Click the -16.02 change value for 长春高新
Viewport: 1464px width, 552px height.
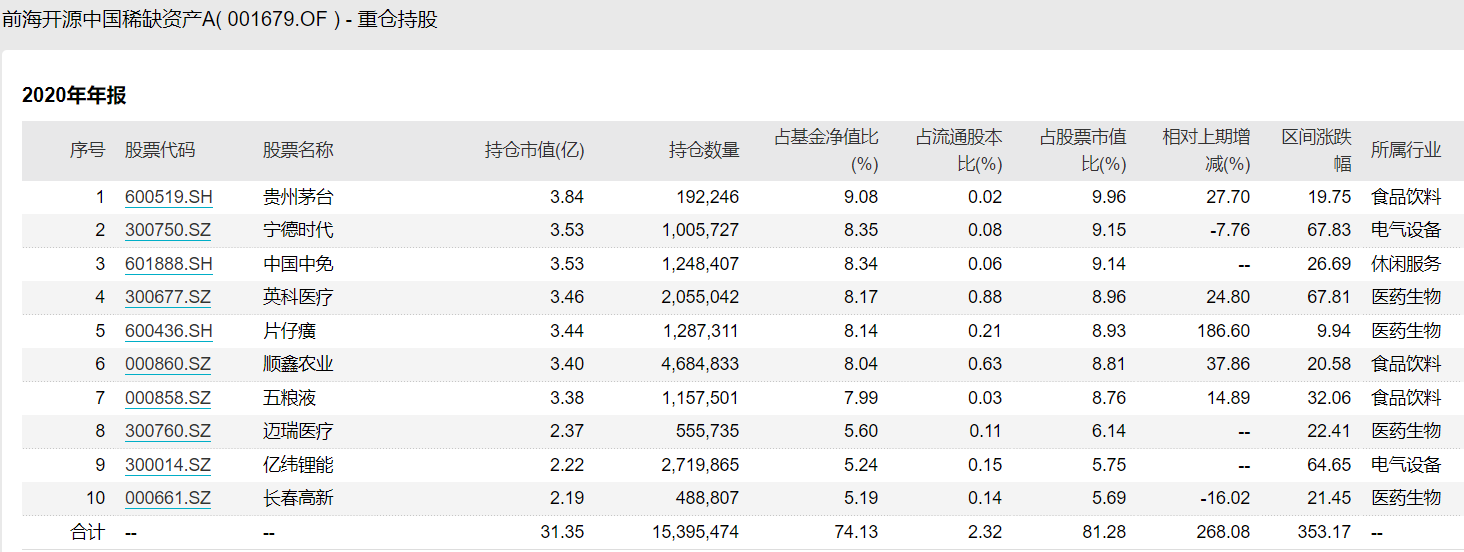(1226, 498)
